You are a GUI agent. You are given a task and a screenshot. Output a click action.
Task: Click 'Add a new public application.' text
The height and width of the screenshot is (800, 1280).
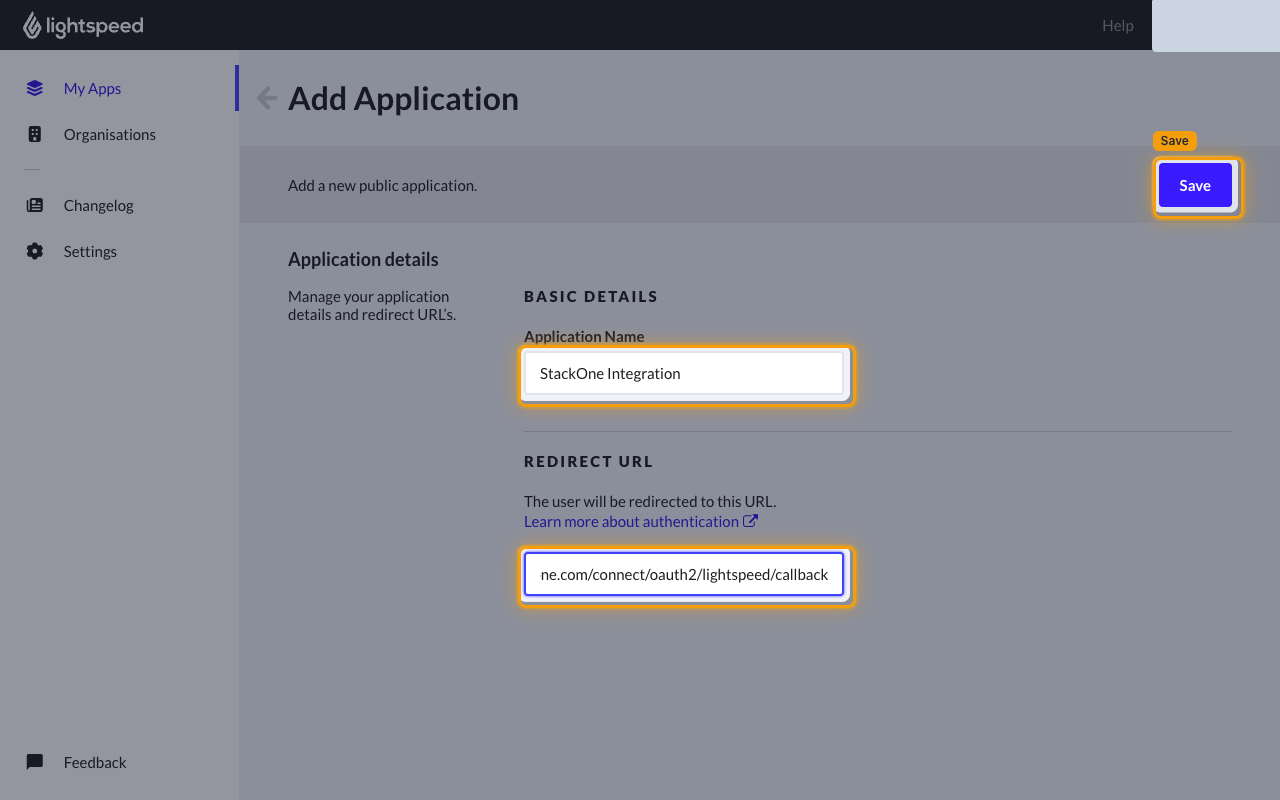(x=382, y=185)
